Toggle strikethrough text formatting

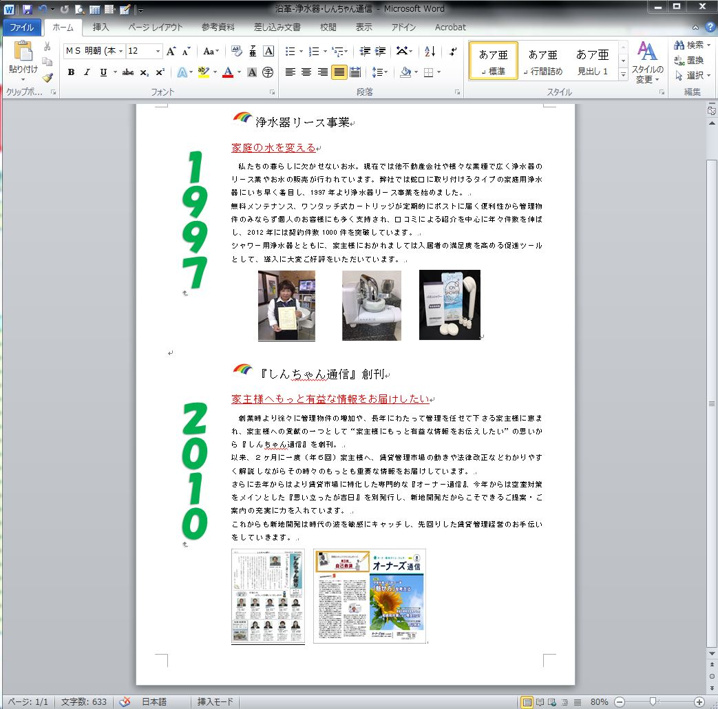coord(127,72)
